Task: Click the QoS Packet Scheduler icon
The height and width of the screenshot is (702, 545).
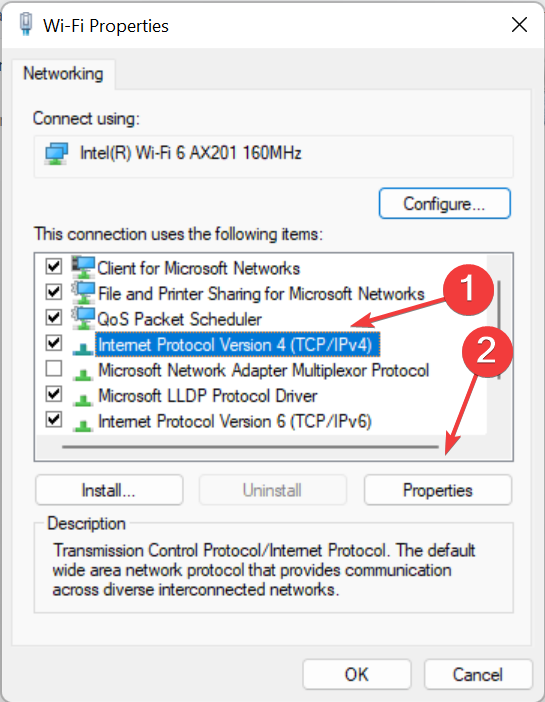Action: [83, 318]
